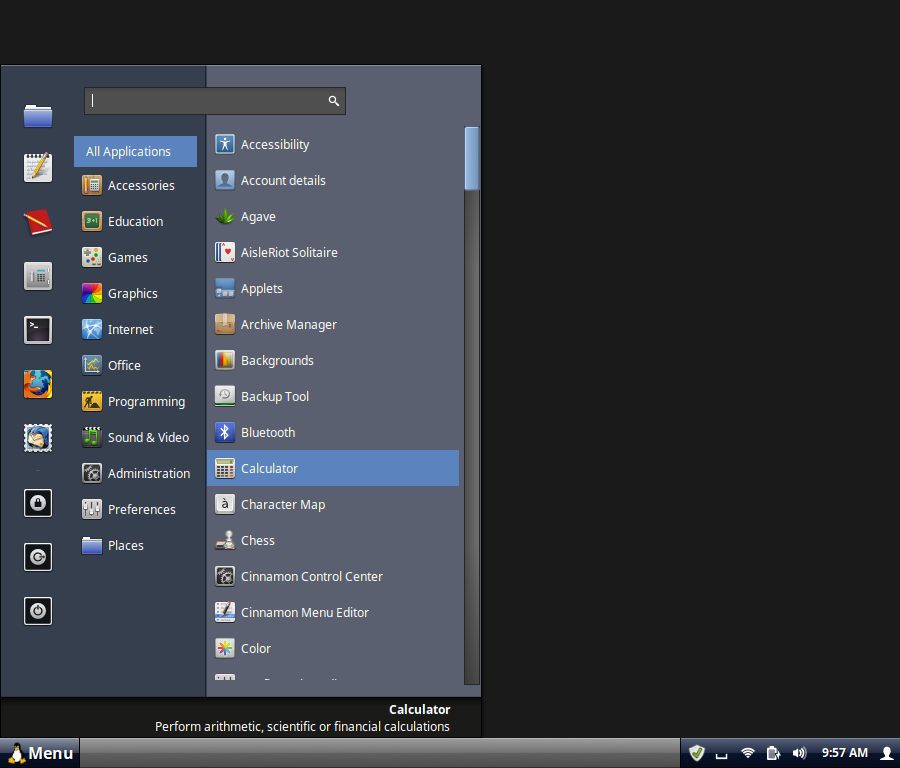
Task: Open the volume speaker tray icon
Action: (x=799, y=753)
